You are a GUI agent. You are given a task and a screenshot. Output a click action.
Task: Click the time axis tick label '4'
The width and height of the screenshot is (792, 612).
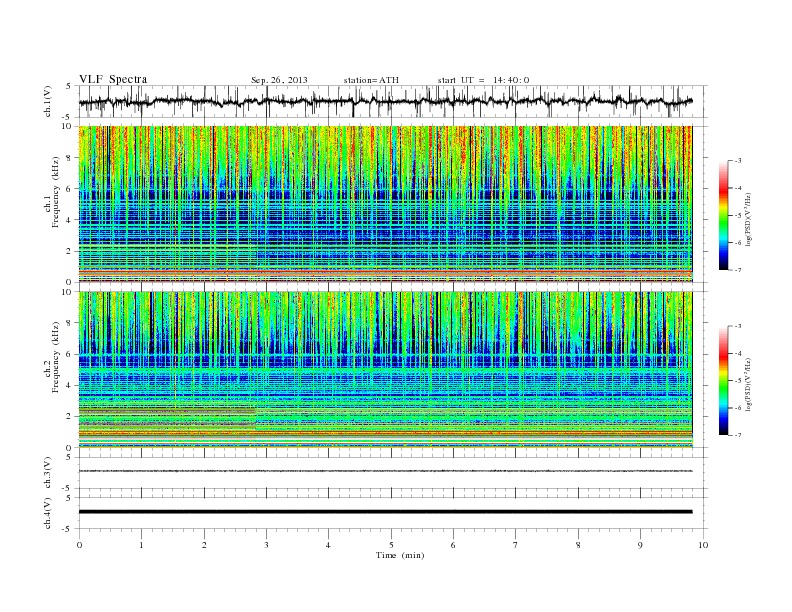[x=328, y=545]
